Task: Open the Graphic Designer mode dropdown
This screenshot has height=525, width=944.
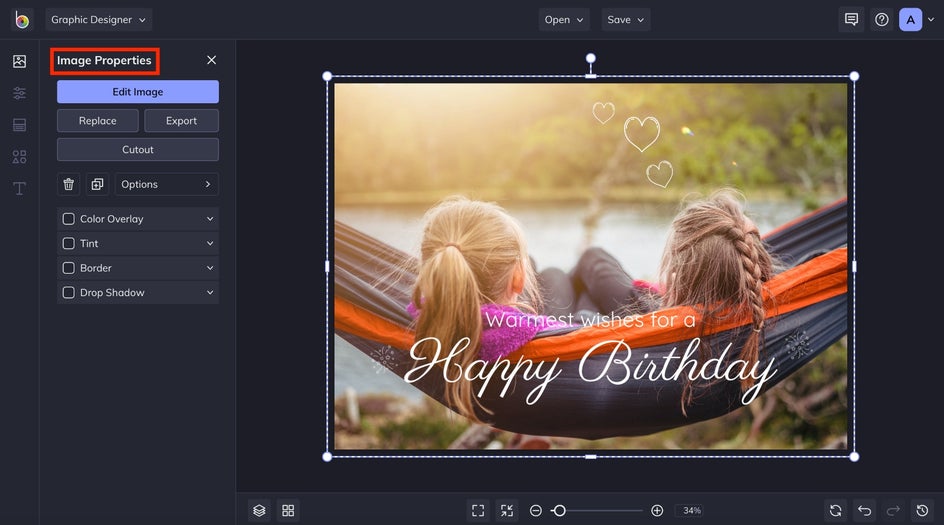Action: 99,20
